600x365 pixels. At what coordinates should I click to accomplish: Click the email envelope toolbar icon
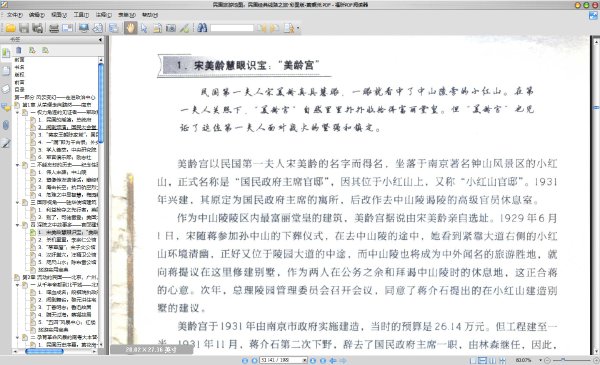67,28
